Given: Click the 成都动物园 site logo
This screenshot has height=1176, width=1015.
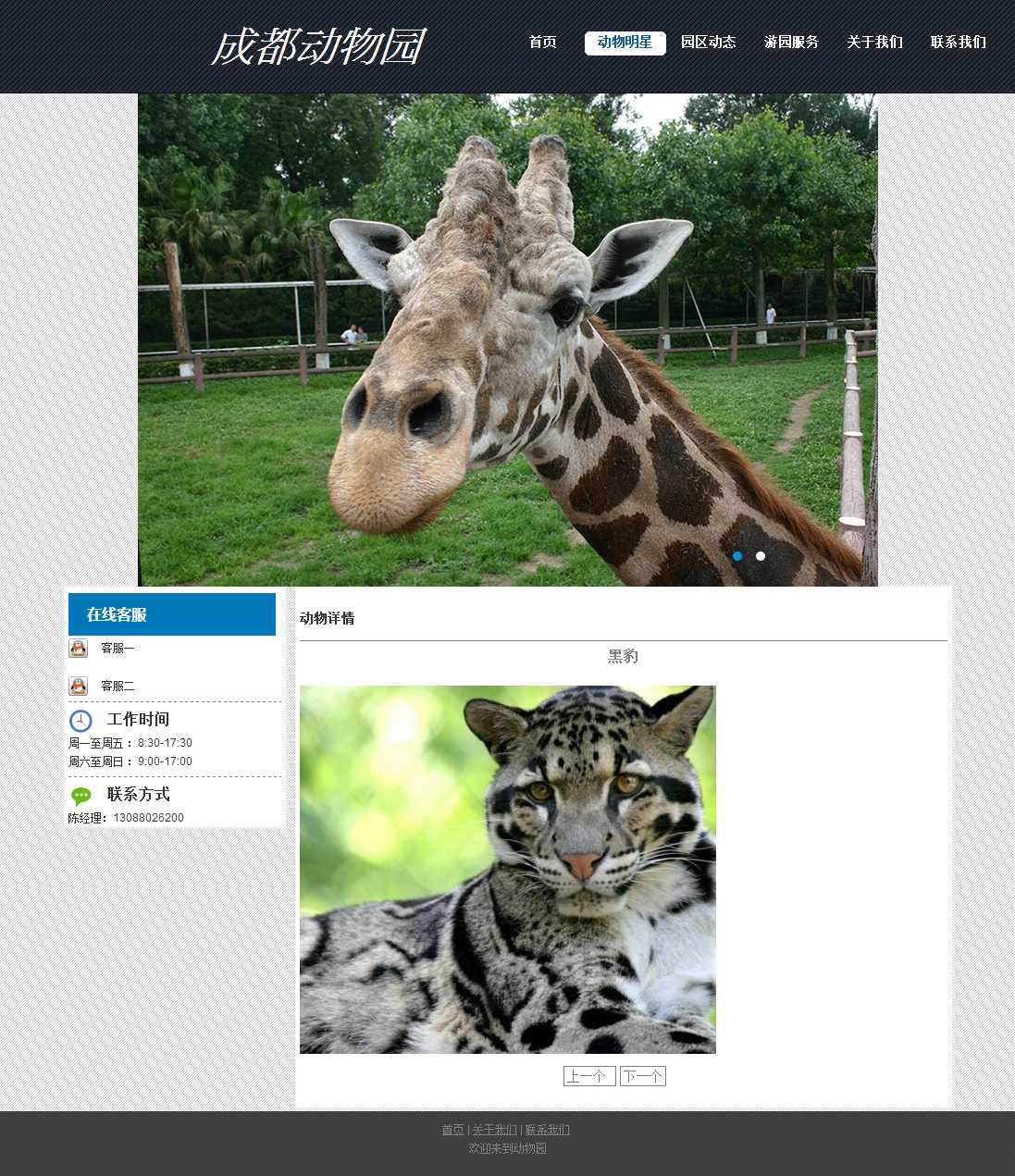Looking at the screenshot, I should (x=317, y=46).
